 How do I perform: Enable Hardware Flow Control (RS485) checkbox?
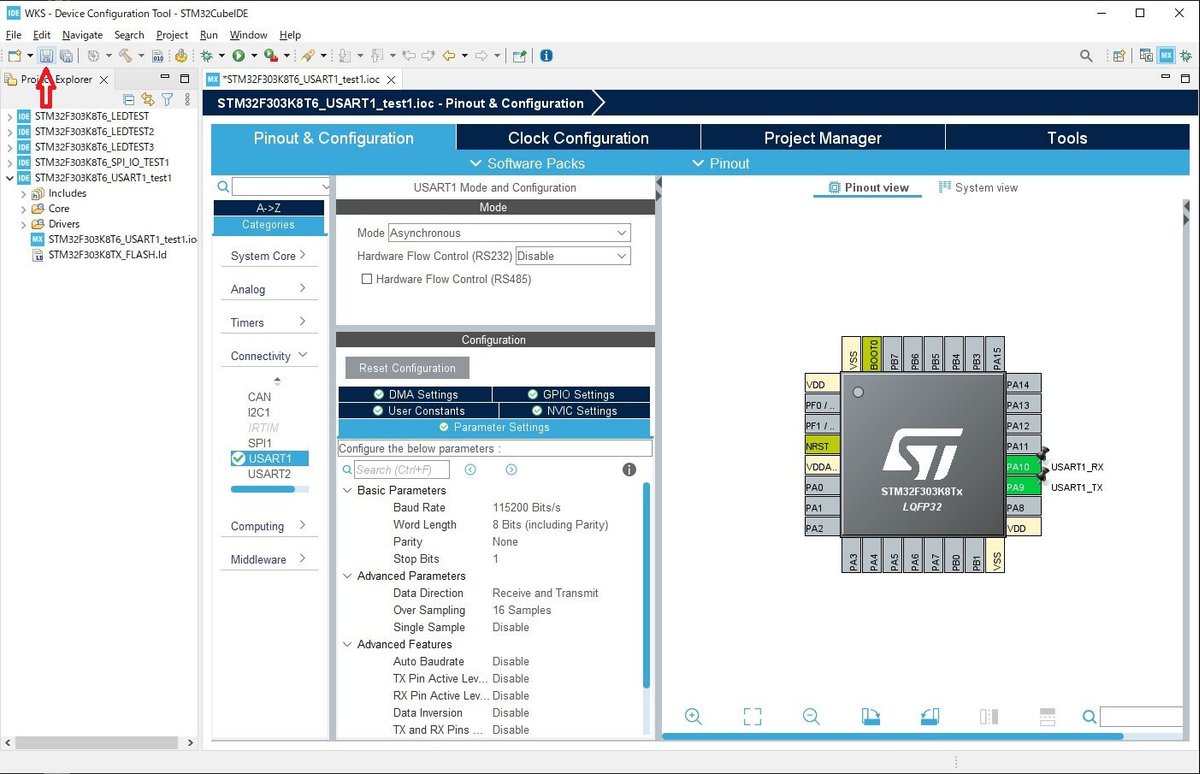pos(367,279)
